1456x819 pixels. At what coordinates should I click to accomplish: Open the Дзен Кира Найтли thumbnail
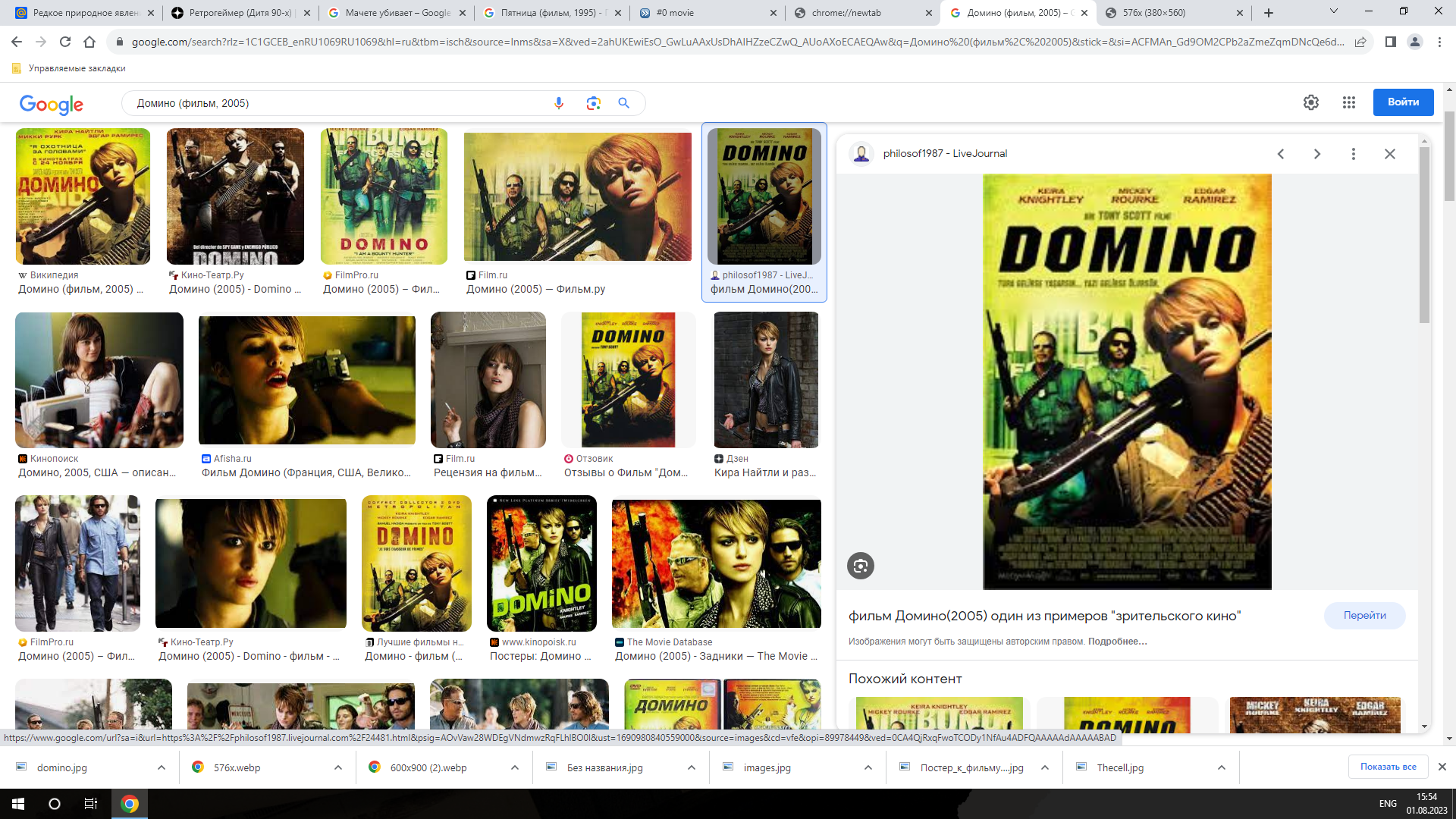click(x=766, y=380)
